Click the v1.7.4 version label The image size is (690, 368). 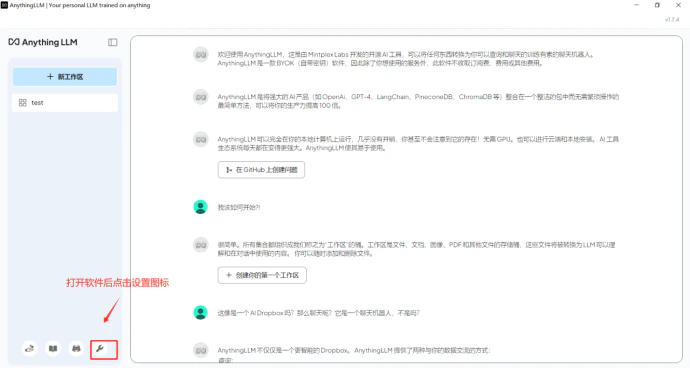(x=672, y=20)
